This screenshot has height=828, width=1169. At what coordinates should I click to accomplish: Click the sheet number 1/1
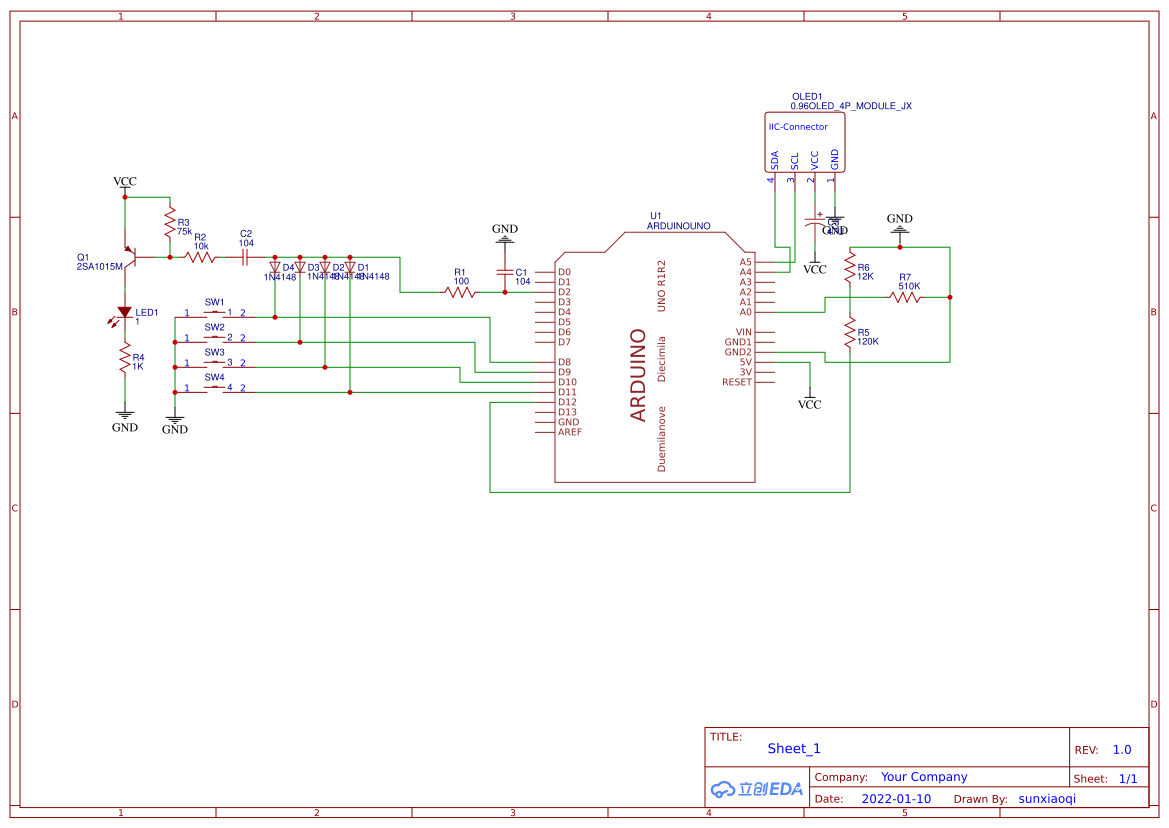(x=1128, y=779)
